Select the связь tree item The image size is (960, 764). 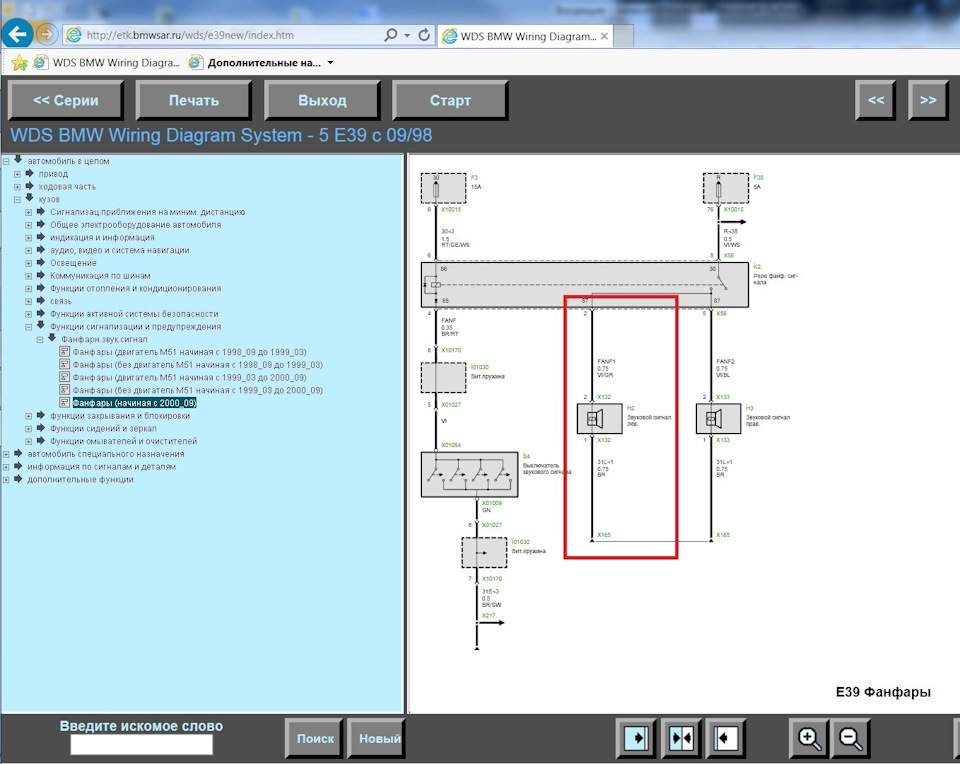(x=61, y=301)
